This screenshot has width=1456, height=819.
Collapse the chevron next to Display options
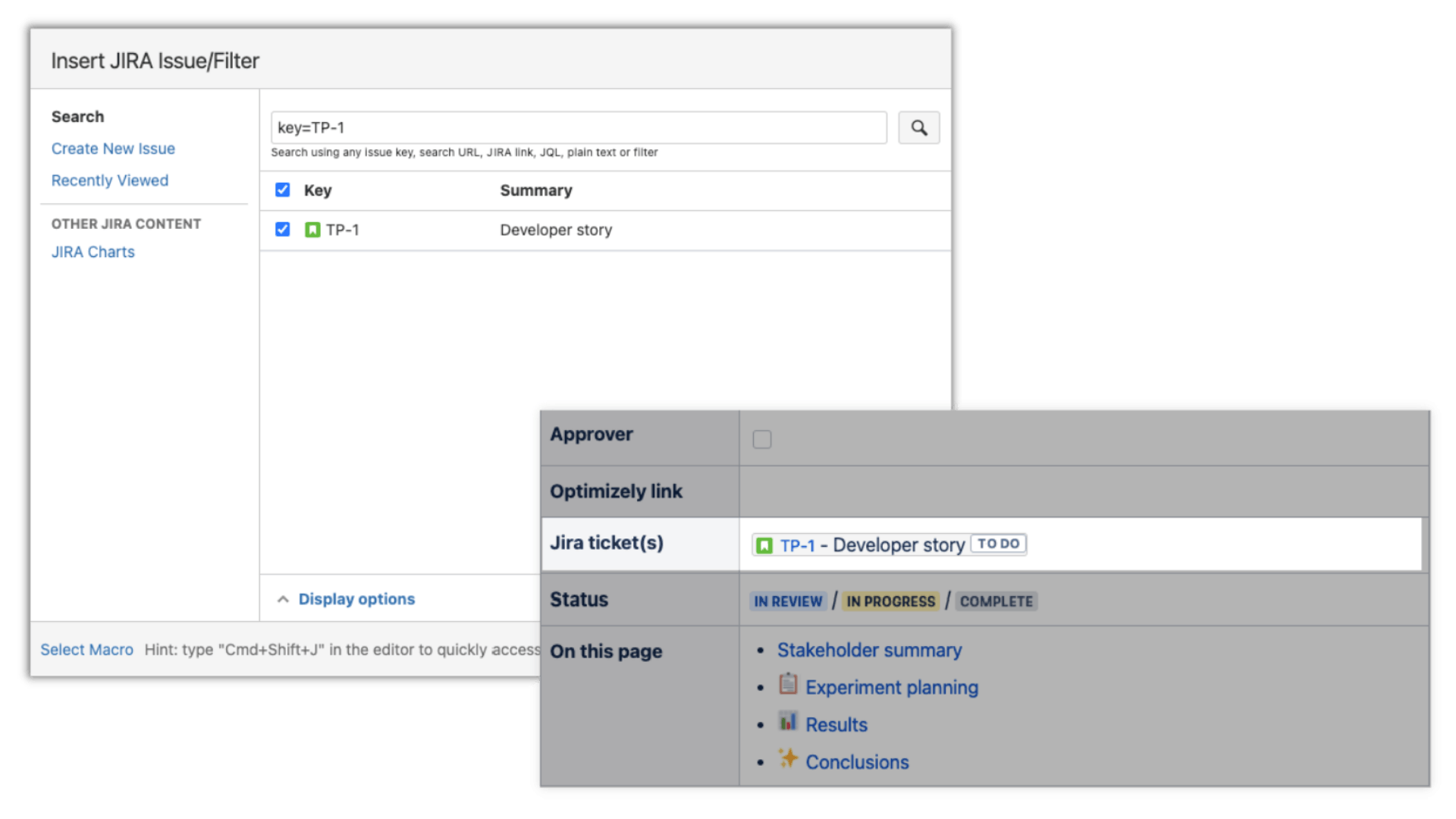pyautogui.click(x=283, y=599)
